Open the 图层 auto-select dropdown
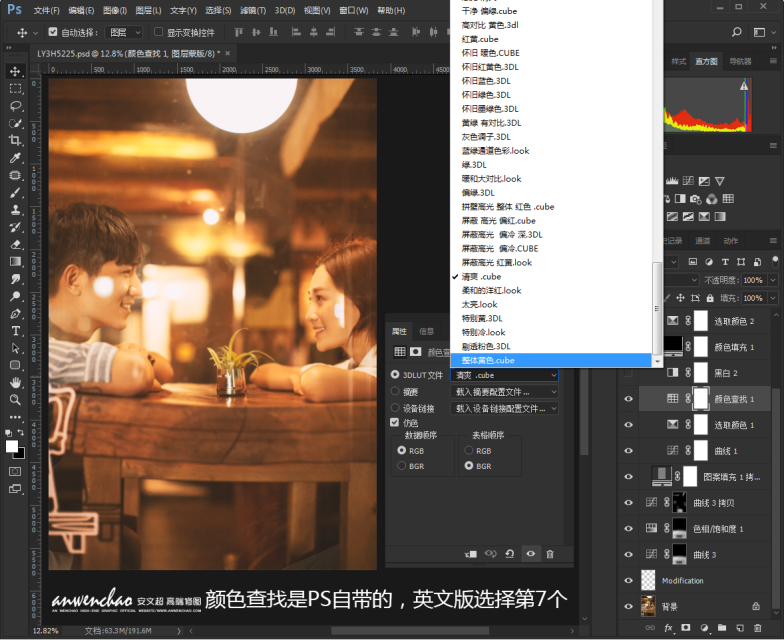Viewport: 784px width, 640px height. coord(124,32)
